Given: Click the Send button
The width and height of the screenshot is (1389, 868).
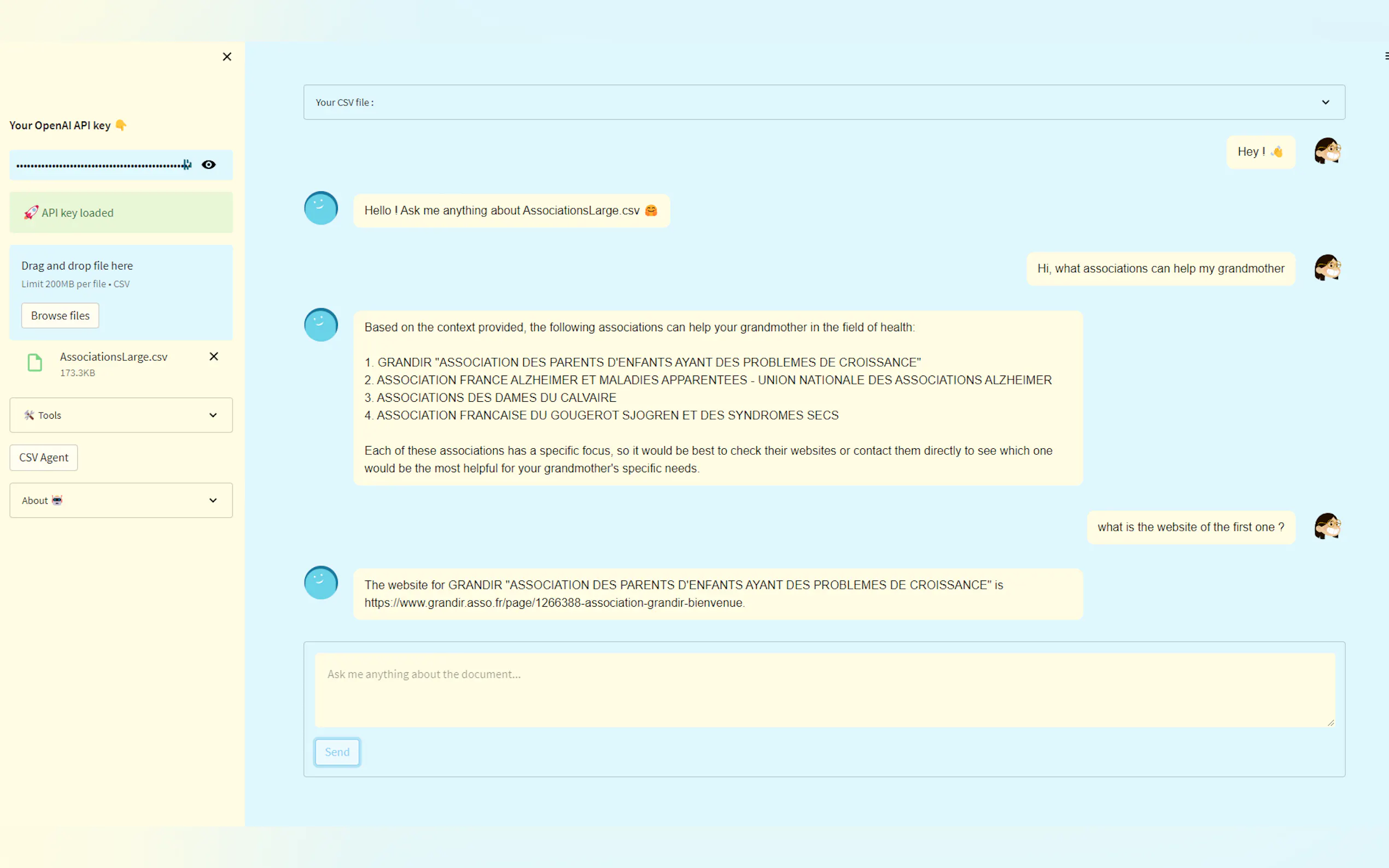Looking at the screenshot, I should point(337,752).
